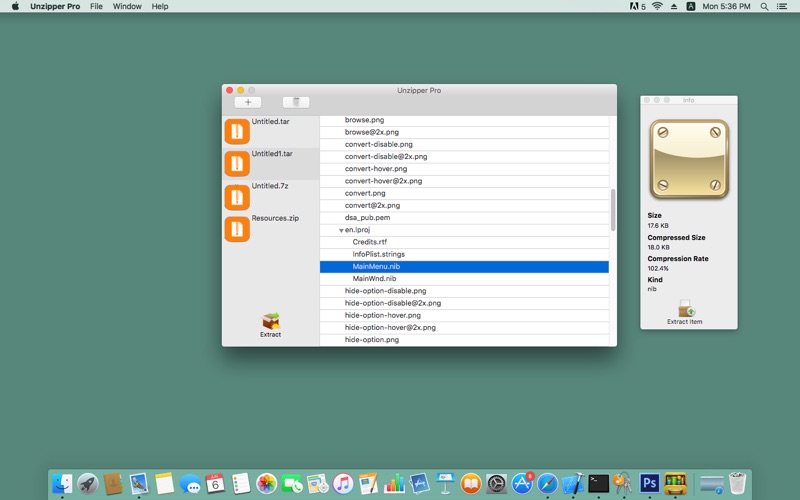Open Launchpad rocket in the Dock
The width and height of the screenshot is (800, 500).
click(88, 483)
